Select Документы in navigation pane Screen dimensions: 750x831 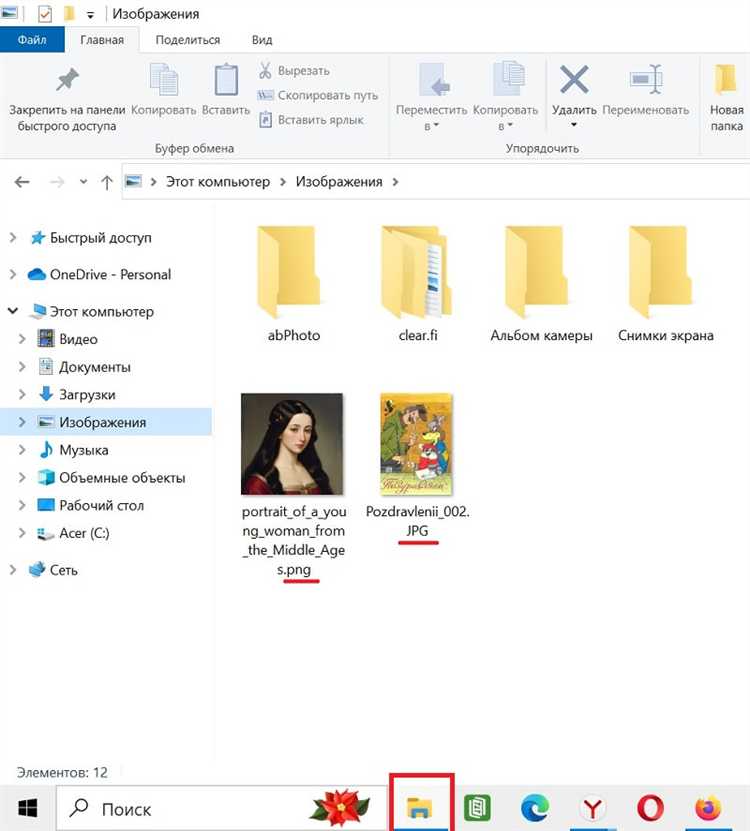click(94, 367)
